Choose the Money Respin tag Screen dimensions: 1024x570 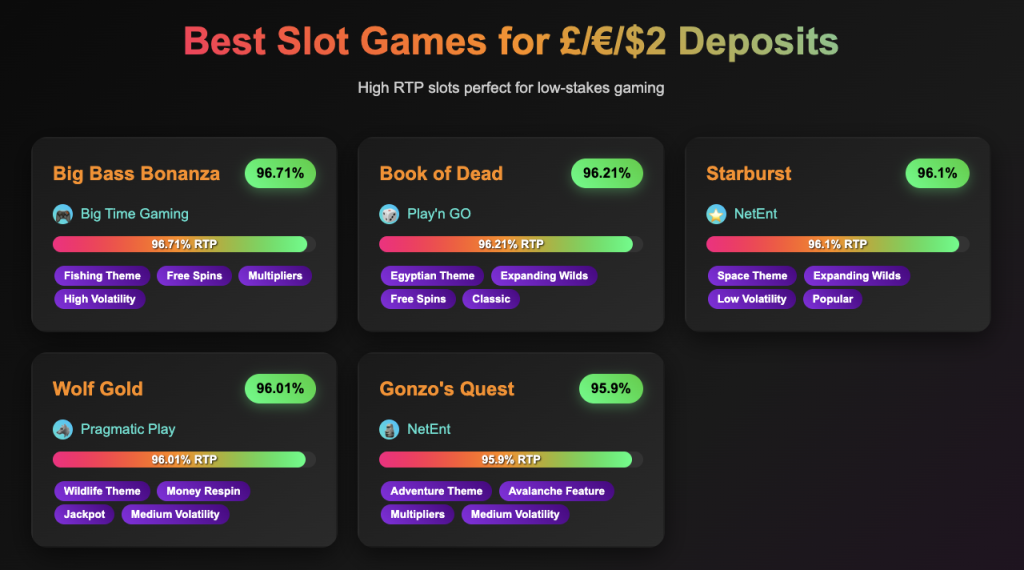pyautogui.click(x=204, y=491)
